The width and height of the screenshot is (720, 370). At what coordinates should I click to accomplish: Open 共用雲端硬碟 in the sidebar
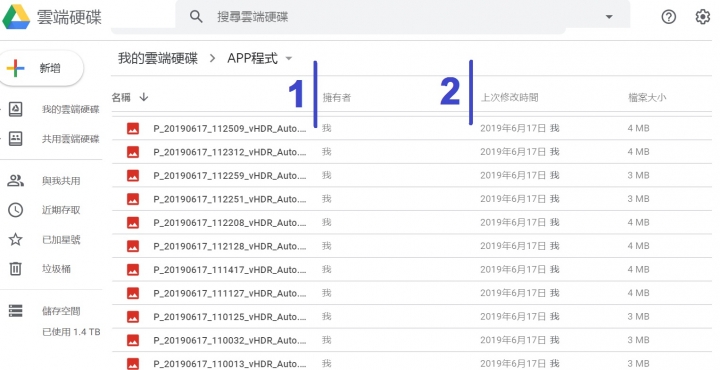click(71, 139)
